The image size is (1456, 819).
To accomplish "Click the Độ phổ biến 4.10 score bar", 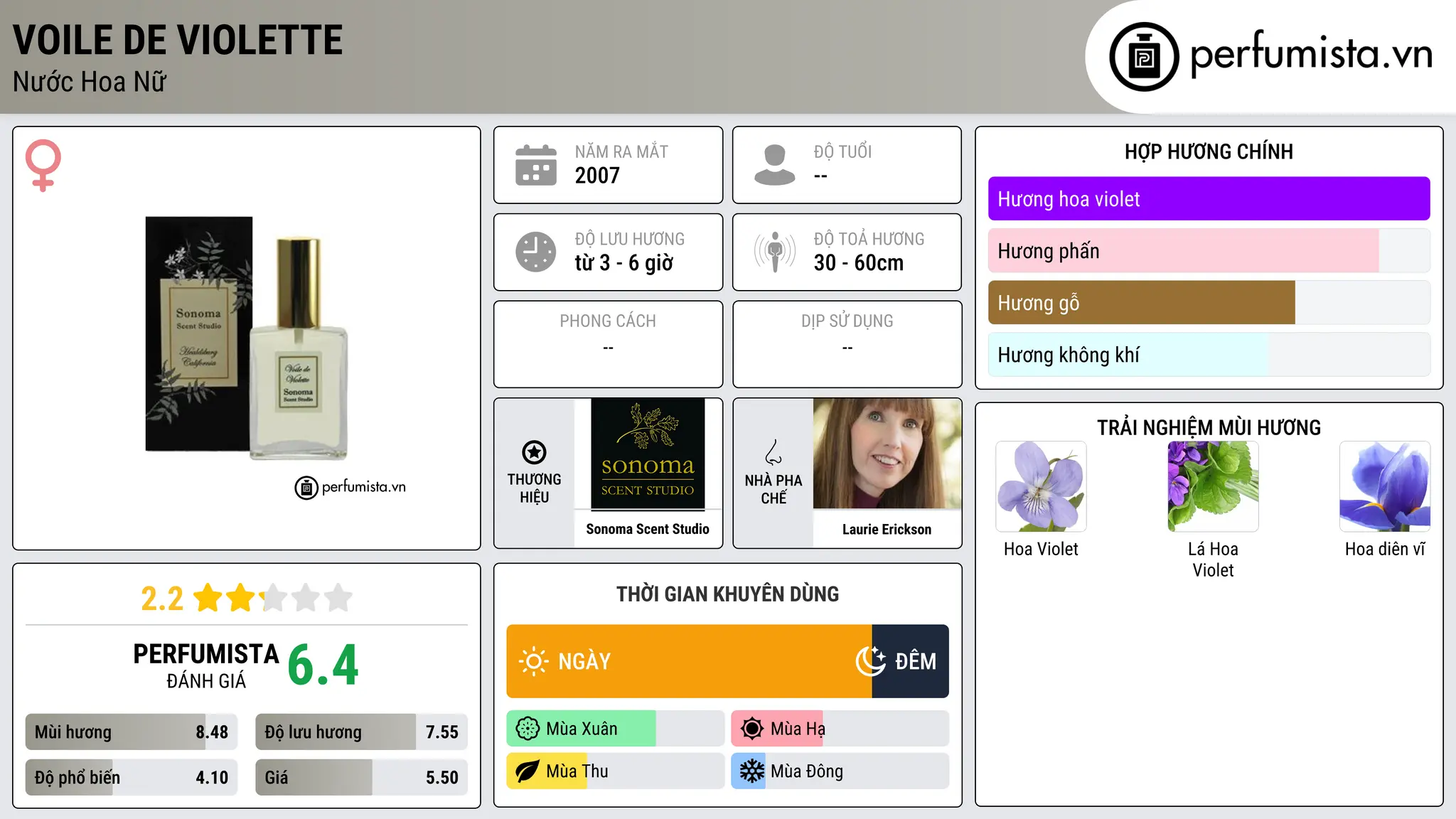I will [132, 778].
